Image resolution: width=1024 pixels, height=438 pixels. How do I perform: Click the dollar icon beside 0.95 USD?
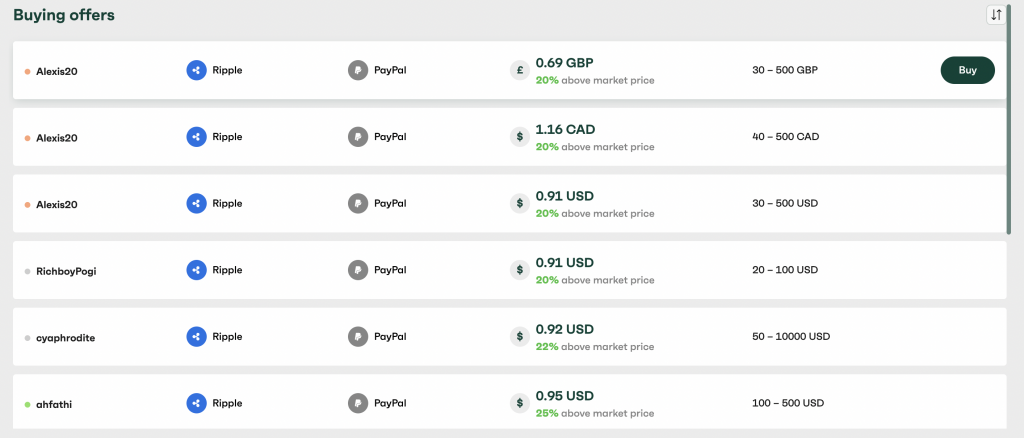click(x=520, y=403)
